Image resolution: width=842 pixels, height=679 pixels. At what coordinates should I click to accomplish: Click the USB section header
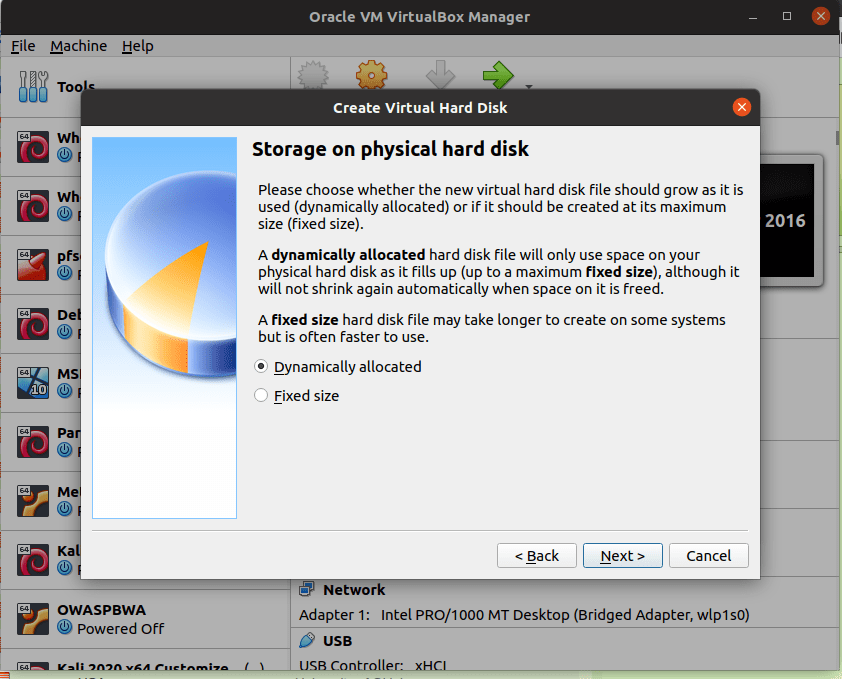point(337,640)
